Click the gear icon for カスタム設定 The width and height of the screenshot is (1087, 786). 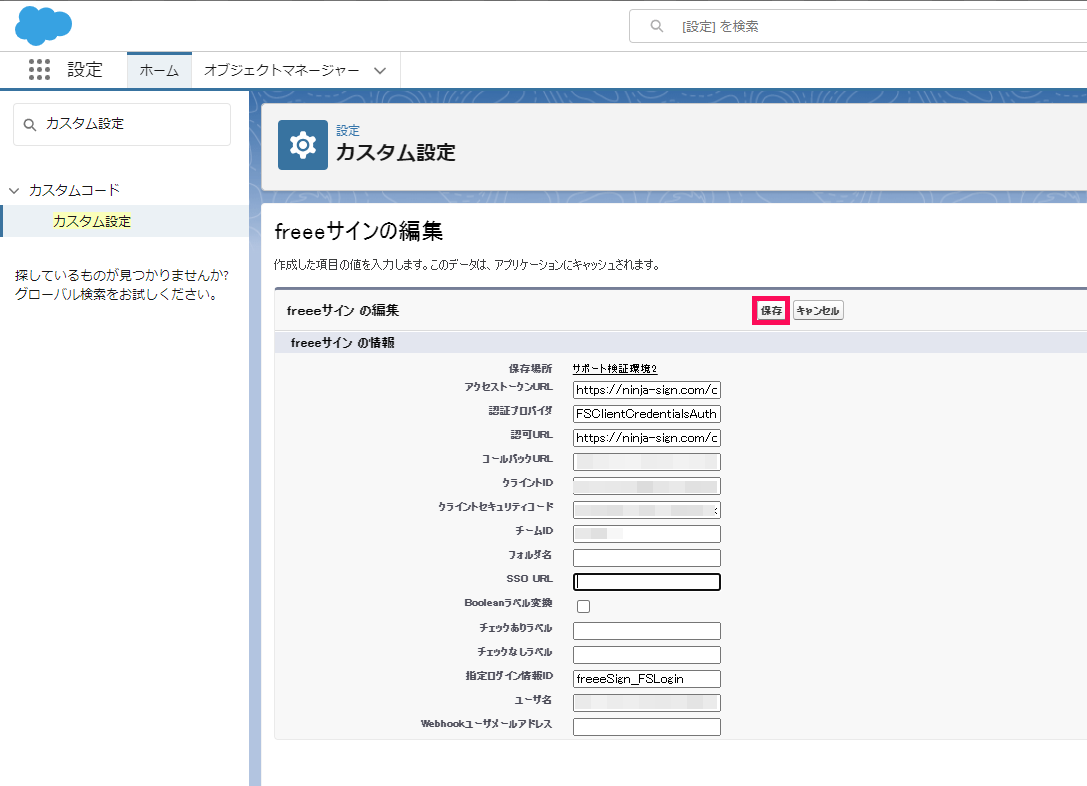[303, 145]
